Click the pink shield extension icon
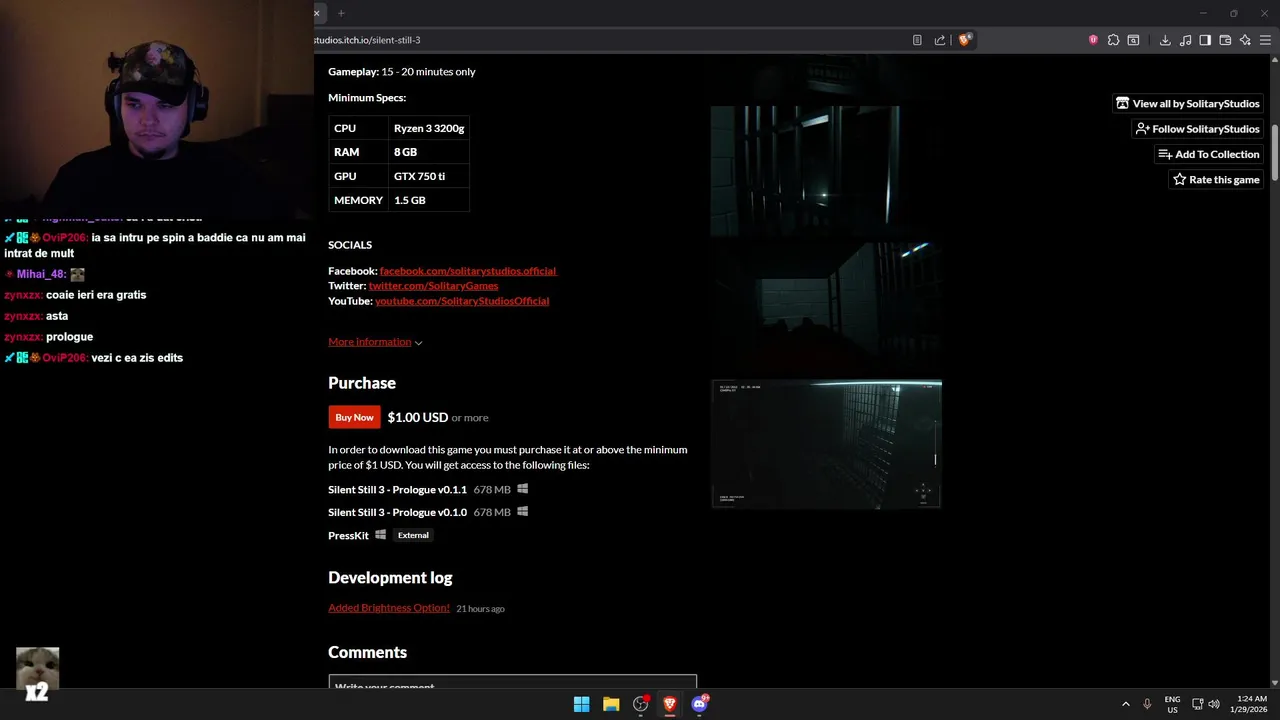1280x720 pixels. click(1093, 40)
